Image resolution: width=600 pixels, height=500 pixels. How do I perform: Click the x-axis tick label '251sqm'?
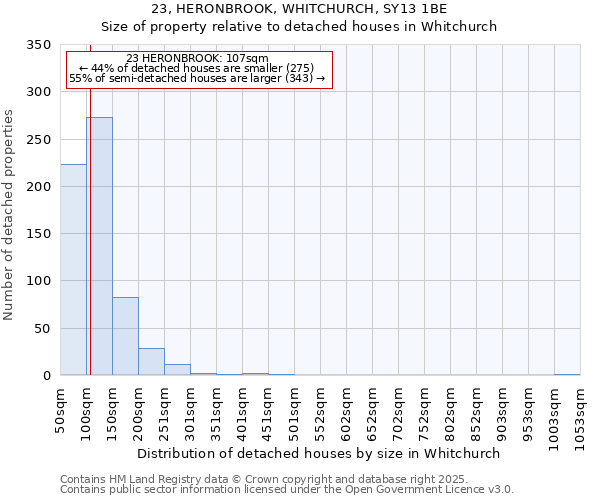click(165, 415)
